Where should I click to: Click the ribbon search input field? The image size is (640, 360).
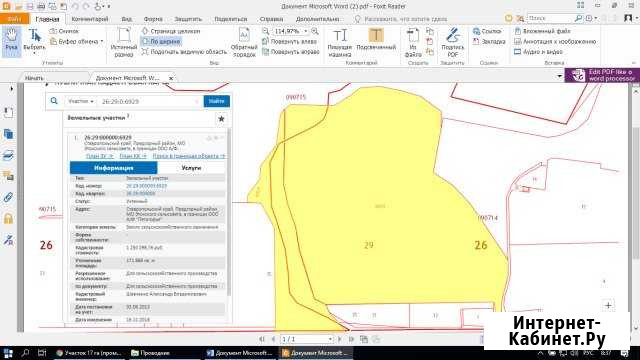[x=551, y=18]
